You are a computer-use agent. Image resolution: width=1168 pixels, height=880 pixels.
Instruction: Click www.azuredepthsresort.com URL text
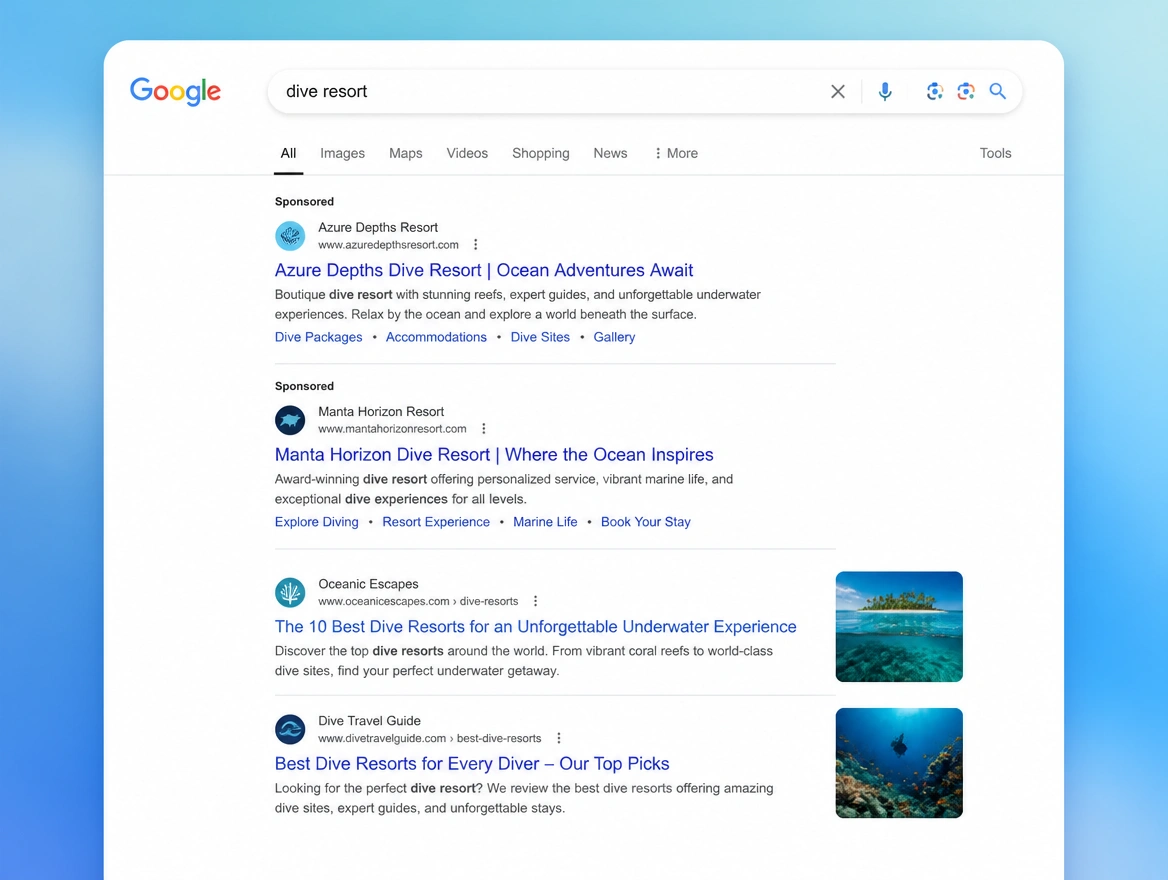(388, 244)
